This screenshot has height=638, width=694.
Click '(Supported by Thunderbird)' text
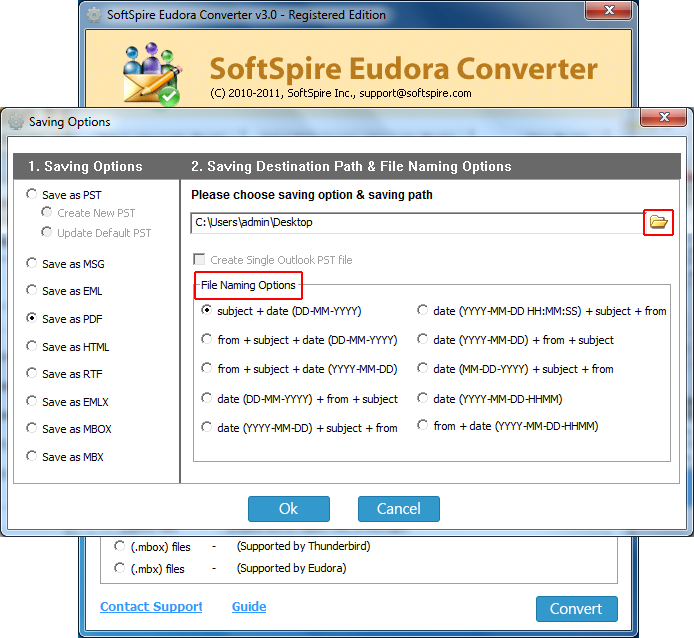(303, 546)
